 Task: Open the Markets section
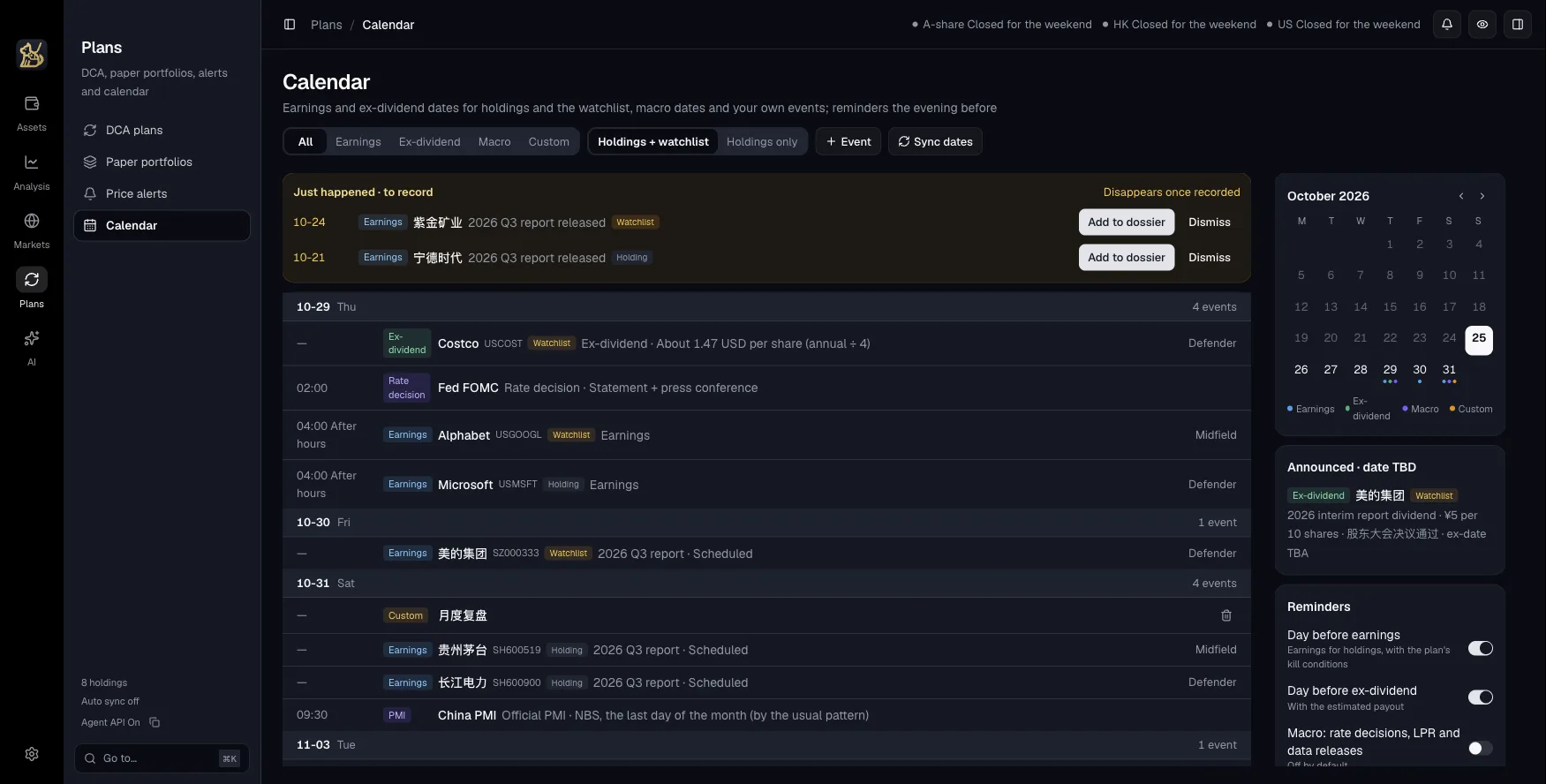click(32, 231)
